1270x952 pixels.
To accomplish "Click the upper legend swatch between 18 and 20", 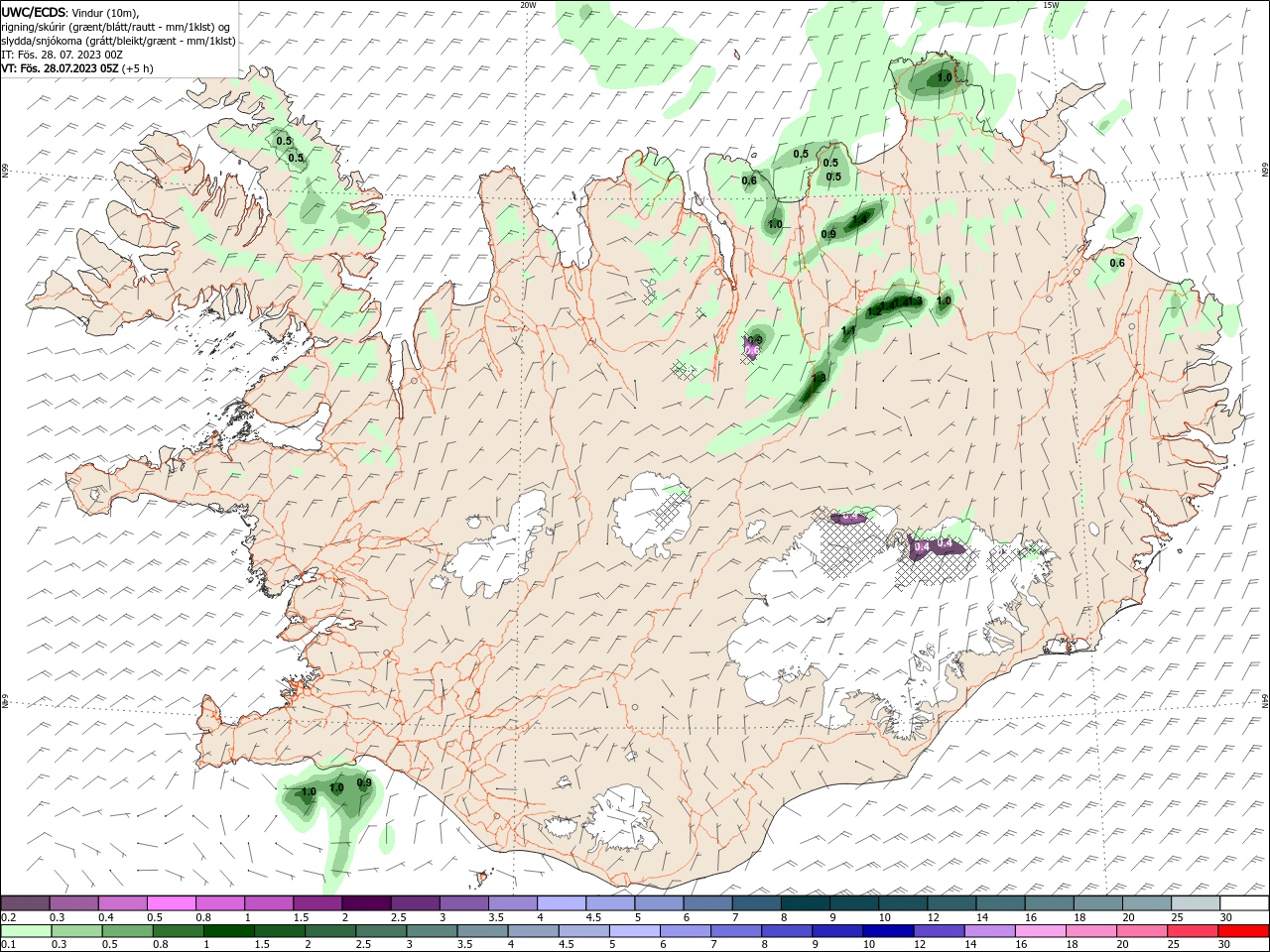I will [1096, 903].
